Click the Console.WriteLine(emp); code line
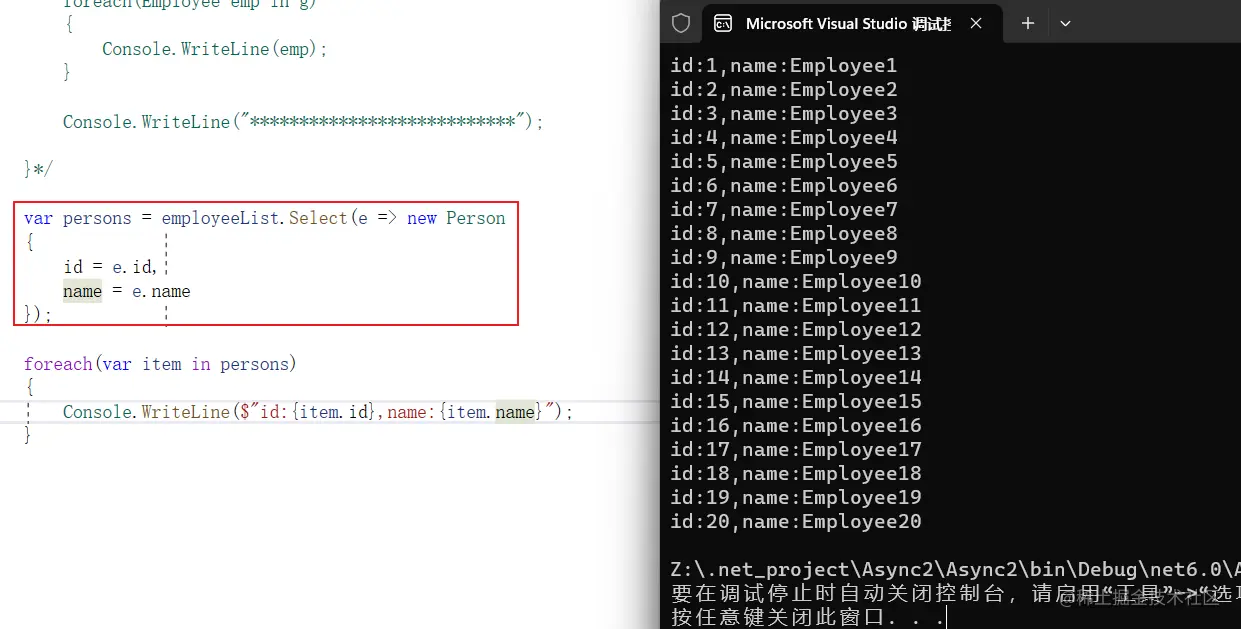 point(215,49)
